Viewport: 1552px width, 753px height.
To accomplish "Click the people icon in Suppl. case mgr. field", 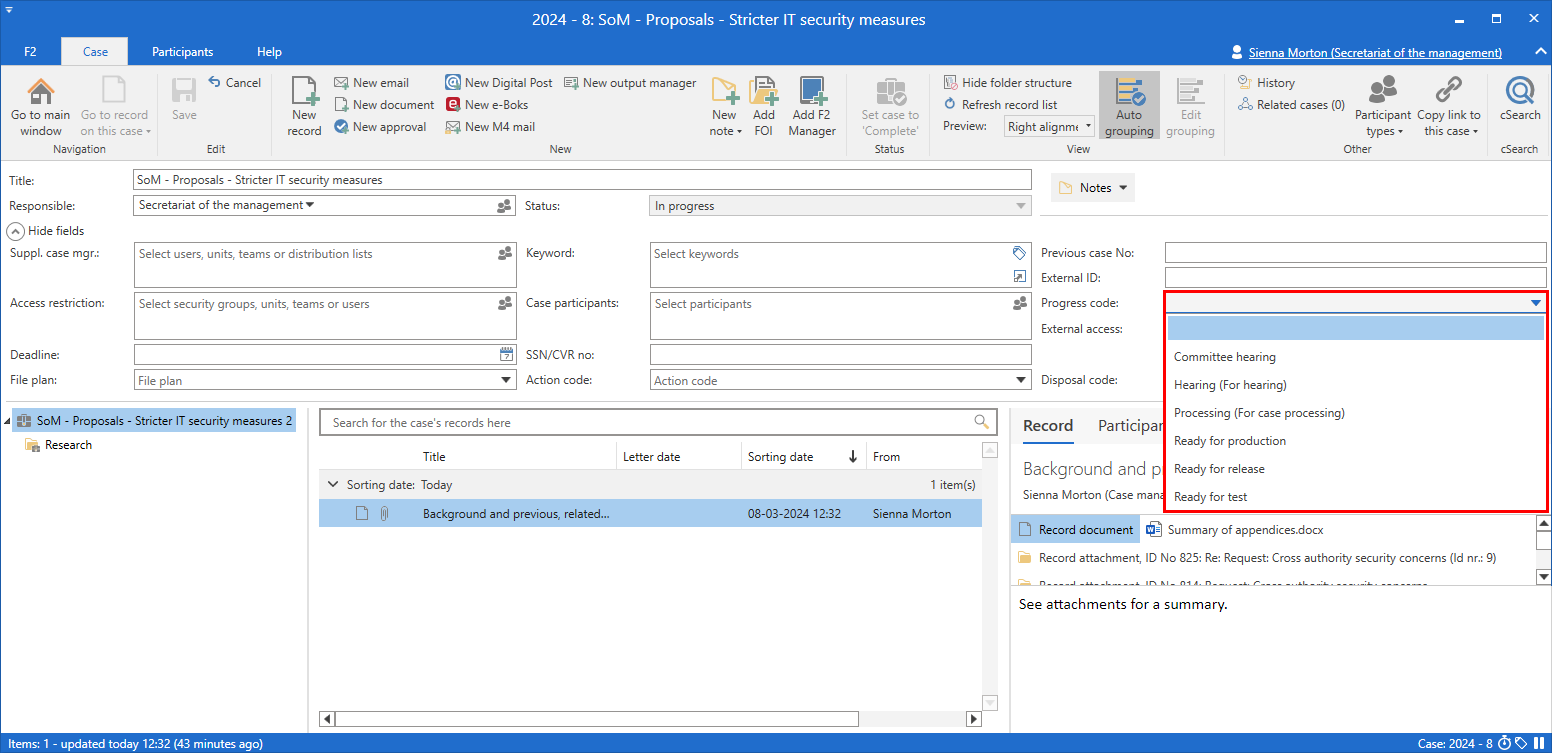I will 505,254.
